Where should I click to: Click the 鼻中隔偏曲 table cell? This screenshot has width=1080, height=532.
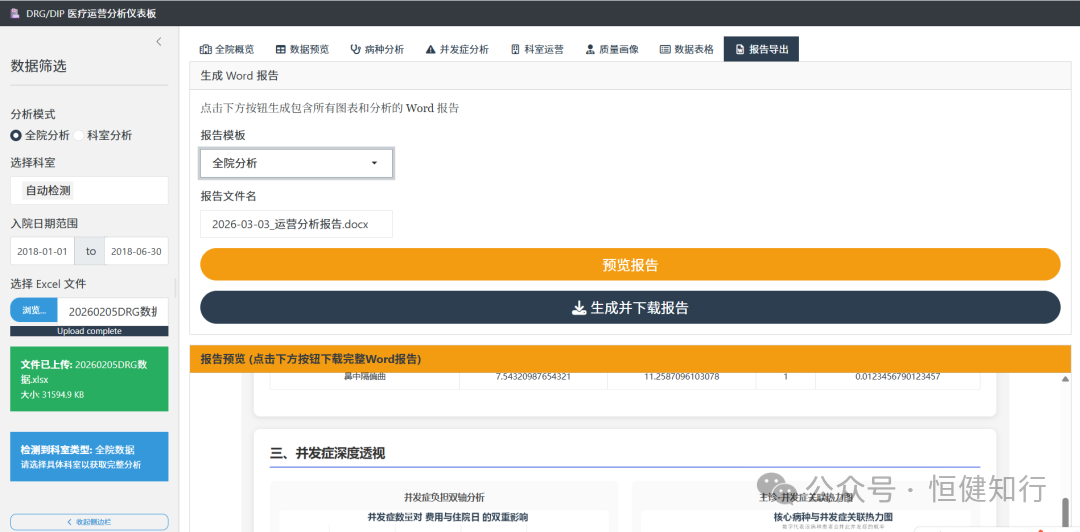coord(364,376)
